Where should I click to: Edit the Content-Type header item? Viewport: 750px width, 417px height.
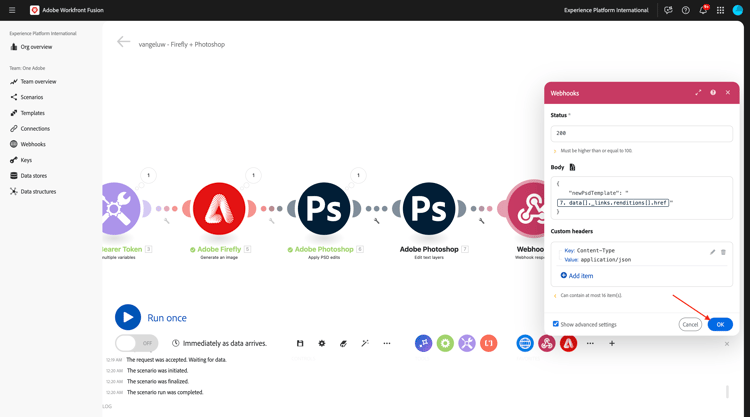pyautogui.click(x=712, y=252)
